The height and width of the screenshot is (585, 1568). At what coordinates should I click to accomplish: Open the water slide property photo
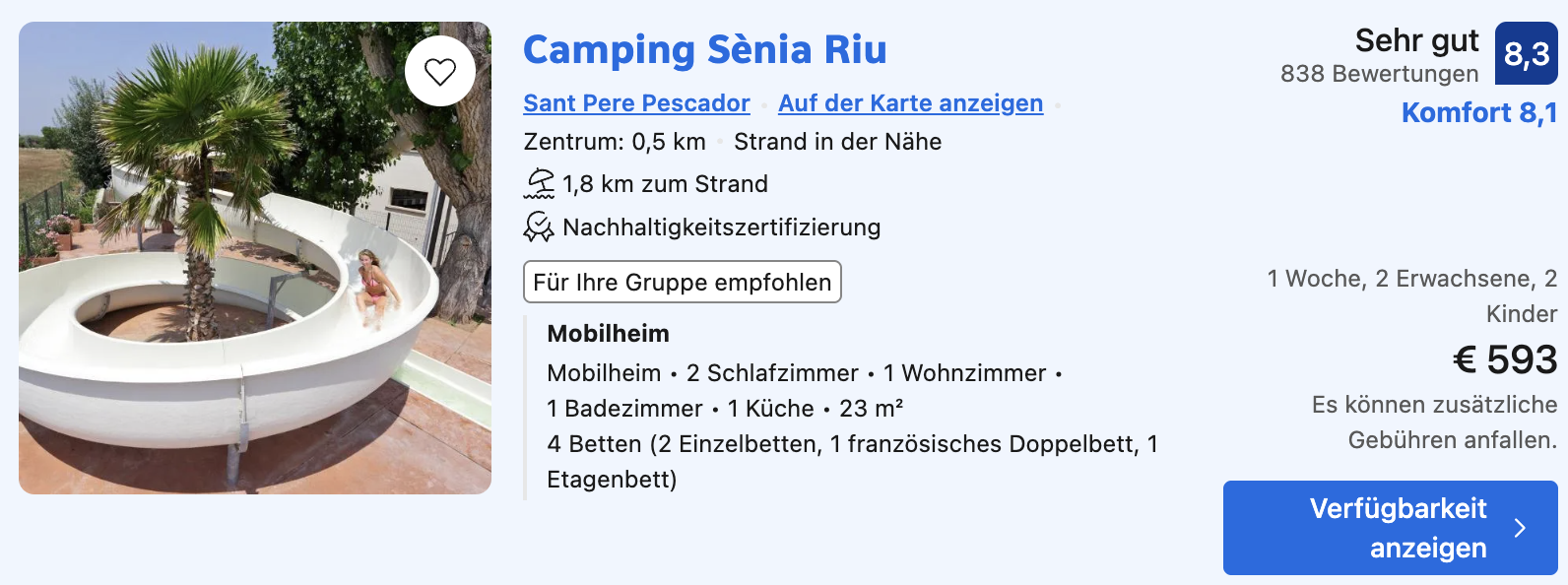click(x=255, y=258)
